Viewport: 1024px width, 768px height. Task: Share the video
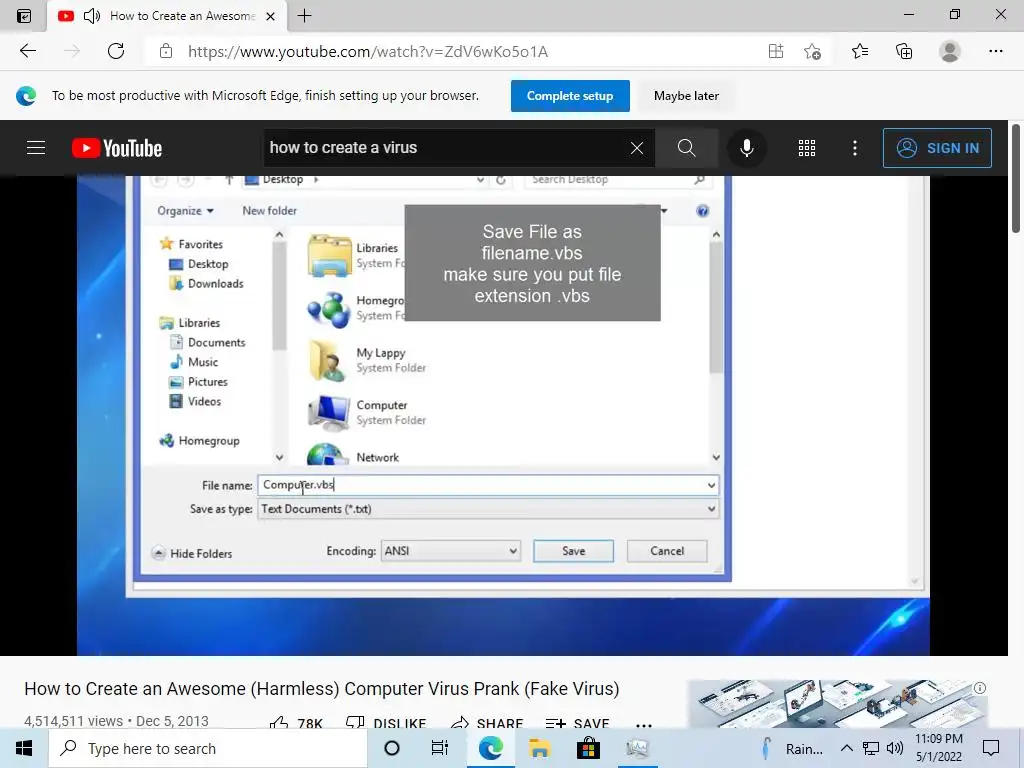[487, 723]
